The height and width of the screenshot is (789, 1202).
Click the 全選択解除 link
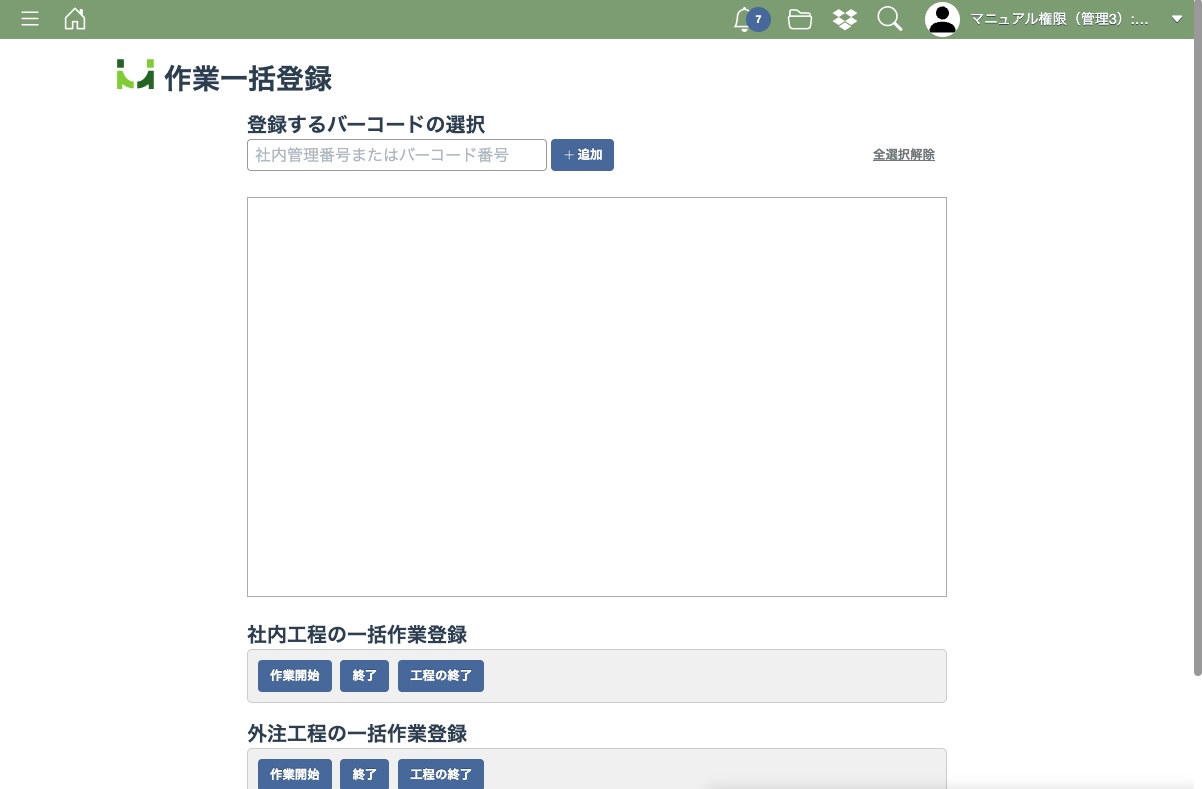903,155
